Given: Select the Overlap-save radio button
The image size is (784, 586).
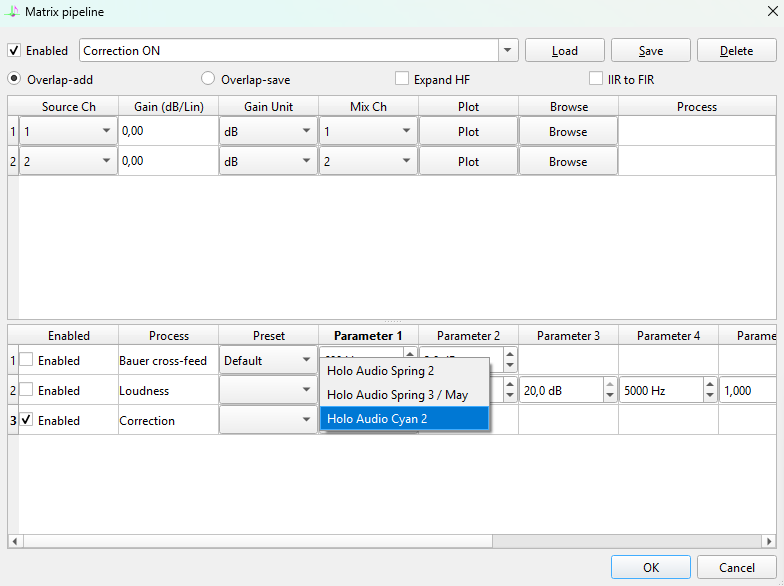Looking at the screenshot, I should (208, 79).
